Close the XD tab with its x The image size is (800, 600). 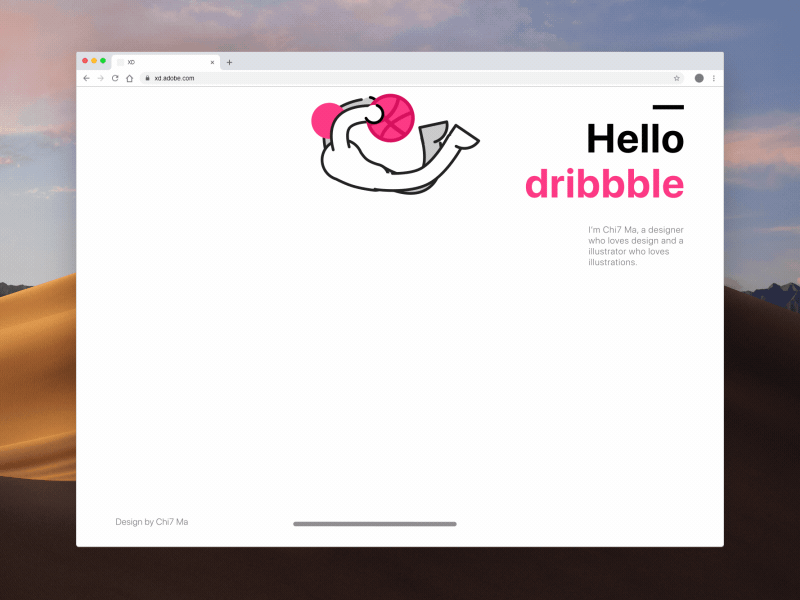[212, 62]
